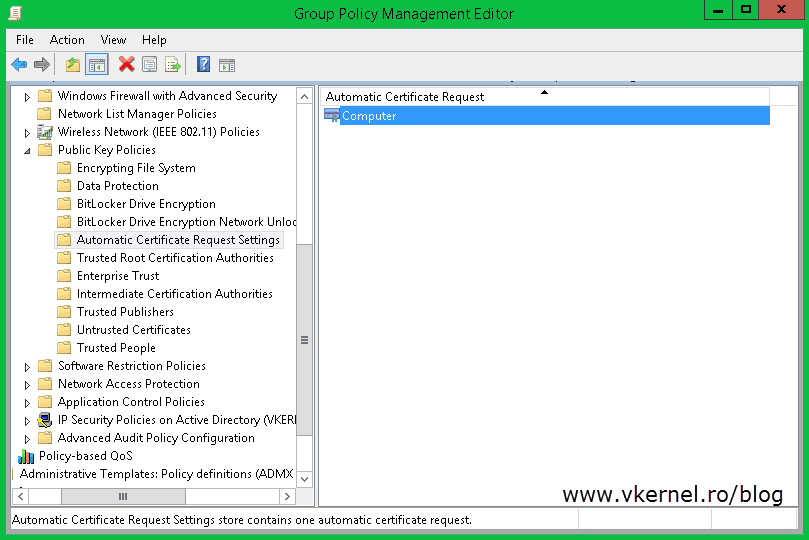Expand Wireless Network (IEEE 802.11) Policies node
This screenshot has width=809, height=540.
(27, 133)
